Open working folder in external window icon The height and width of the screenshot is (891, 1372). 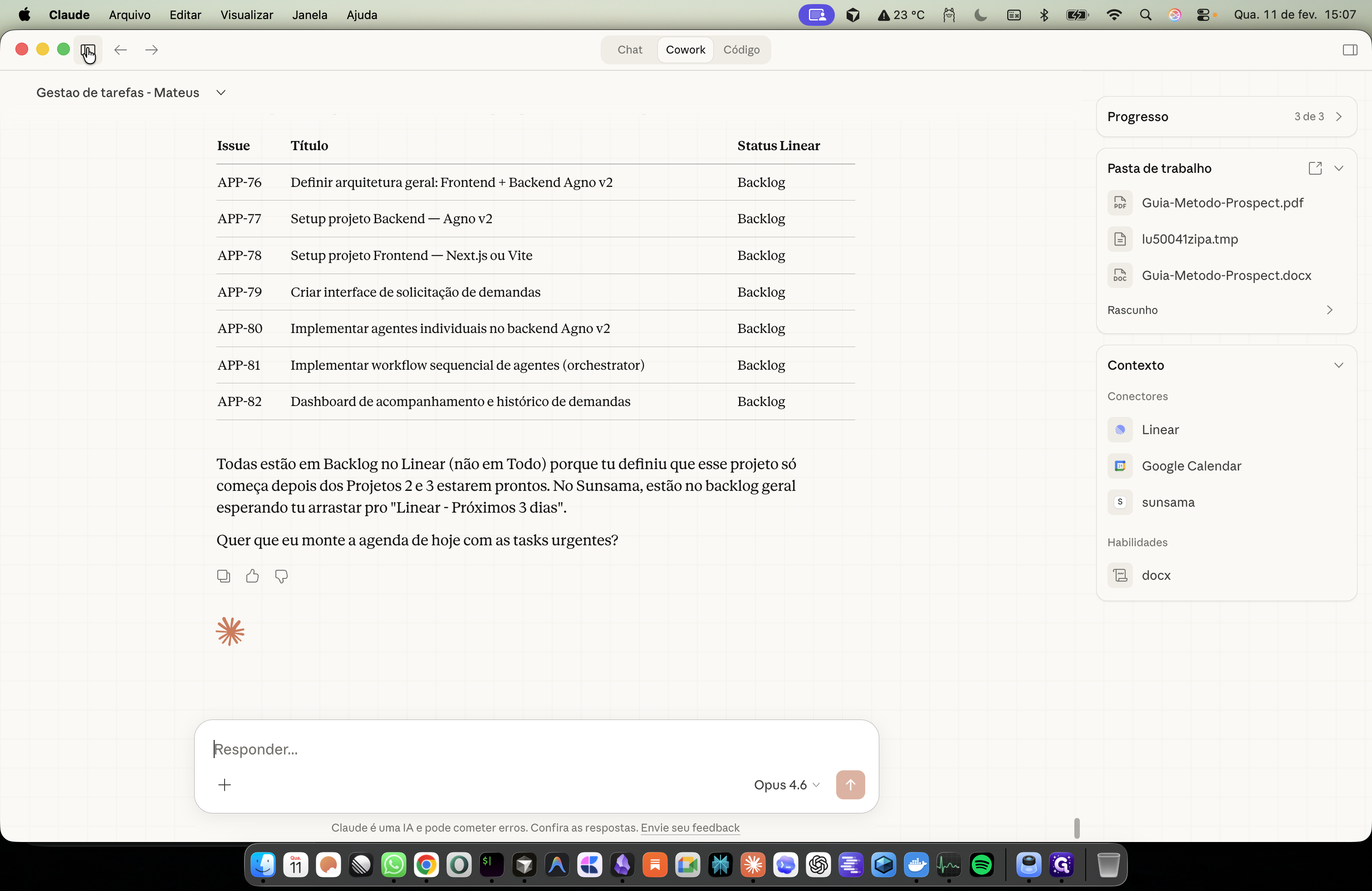click(x=1315, y=168)
